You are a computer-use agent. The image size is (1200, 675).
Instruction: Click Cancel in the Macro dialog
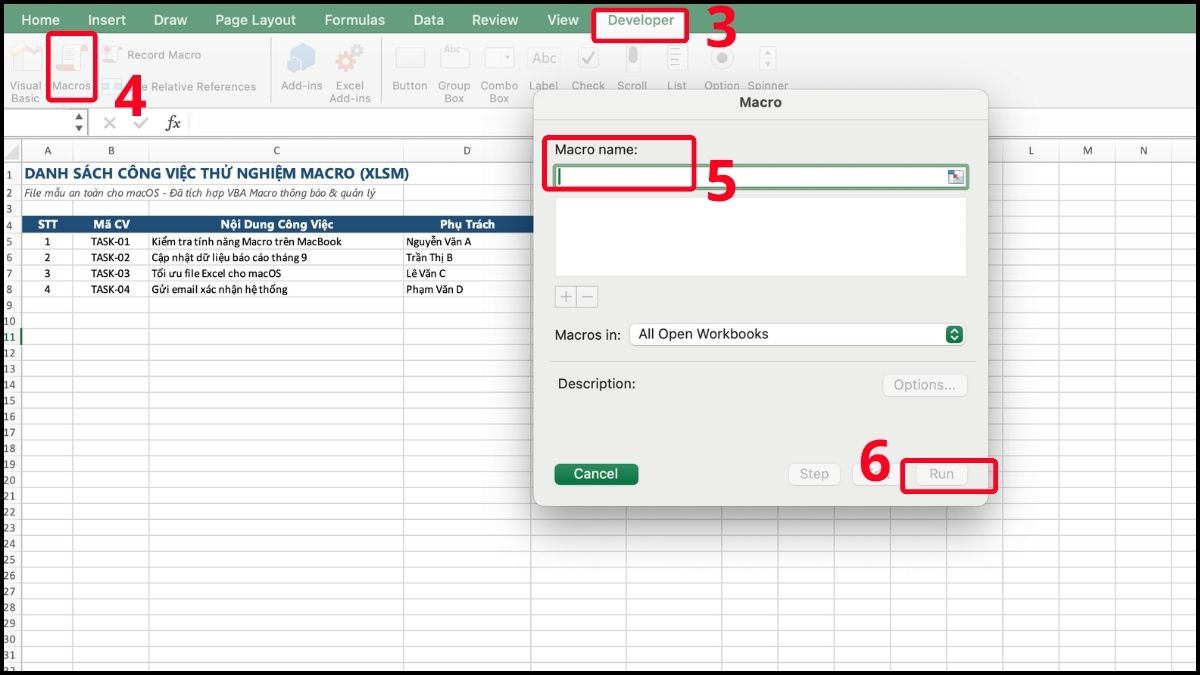tap(596, 474)
